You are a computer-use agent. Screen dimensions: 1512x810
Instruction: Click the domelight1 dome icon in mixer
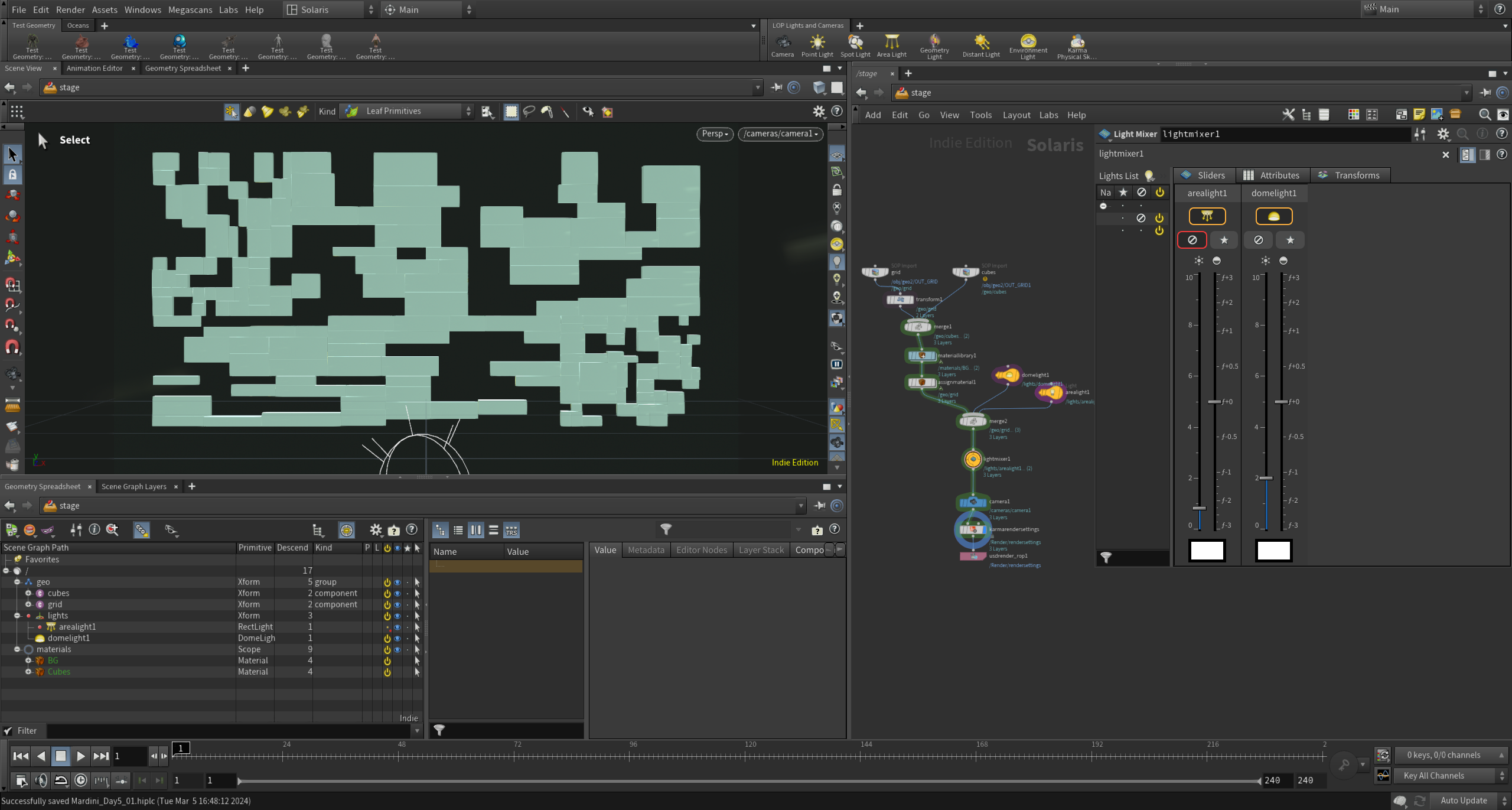click(1274, 216)
